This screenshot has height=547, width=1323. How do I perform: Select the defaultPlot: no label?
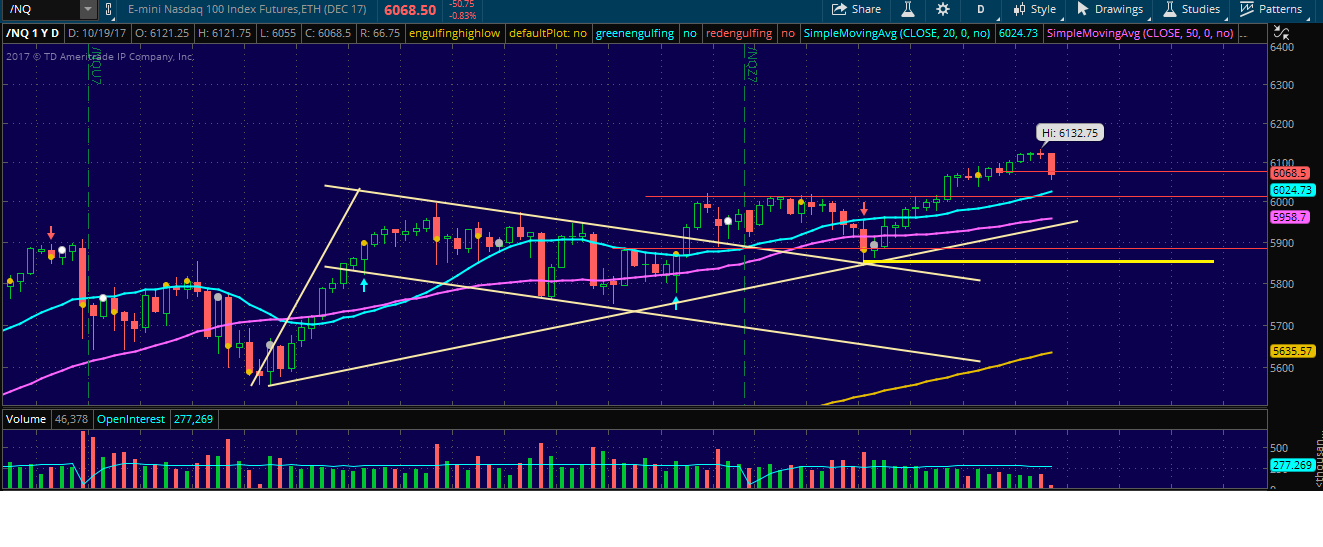click(x=547, y=33)
